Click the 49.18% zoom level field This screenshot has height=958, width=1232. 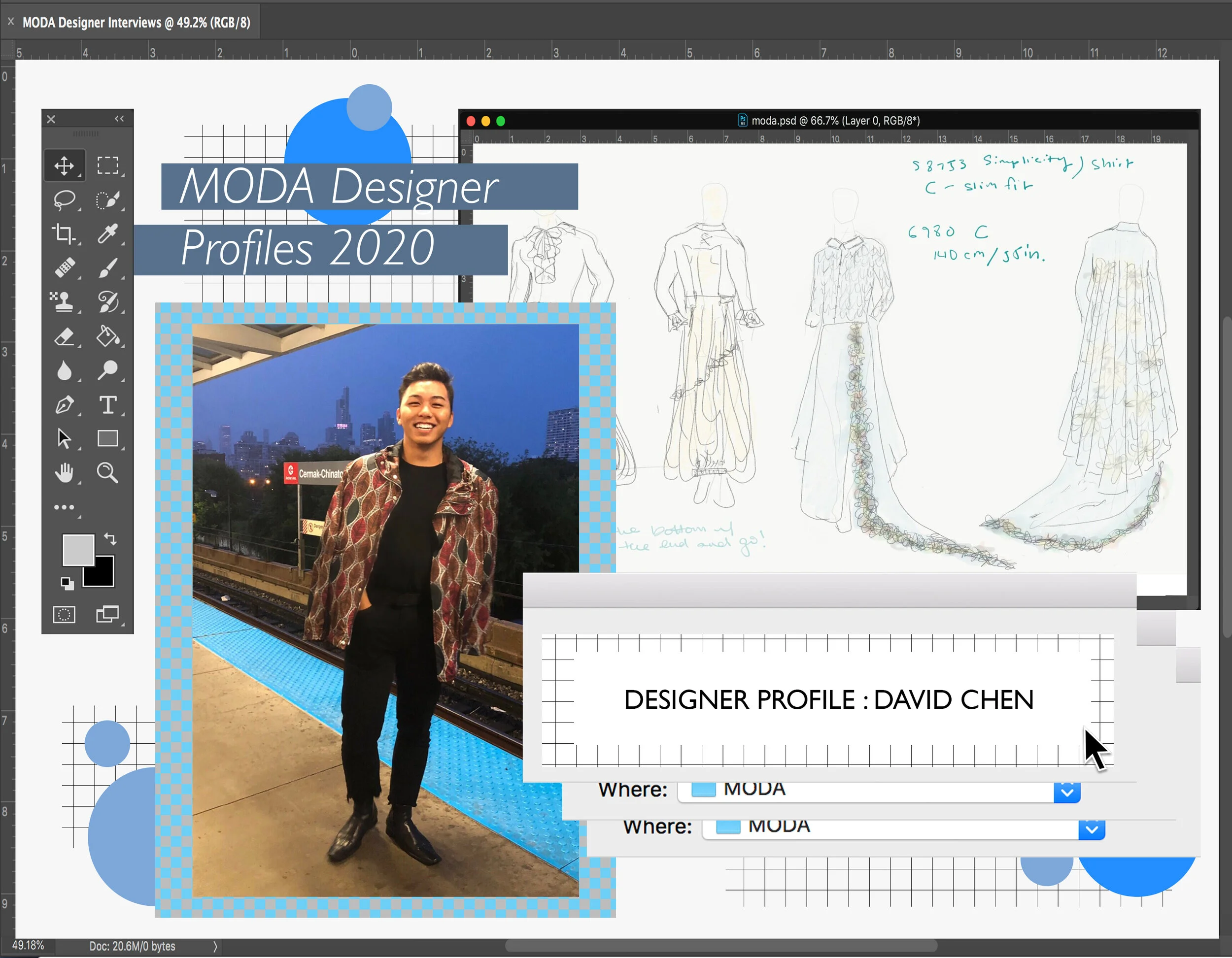[x=28, y=945]
